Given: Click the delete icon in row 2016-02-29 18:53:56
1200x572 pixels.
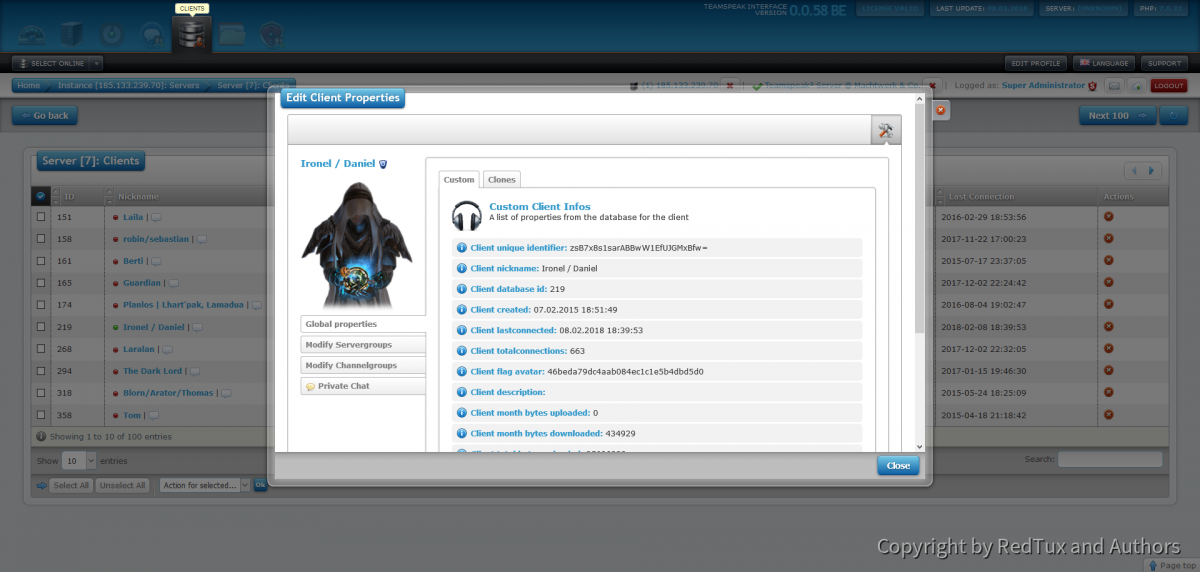Looking at the screenshot, I should point(1108,216).
